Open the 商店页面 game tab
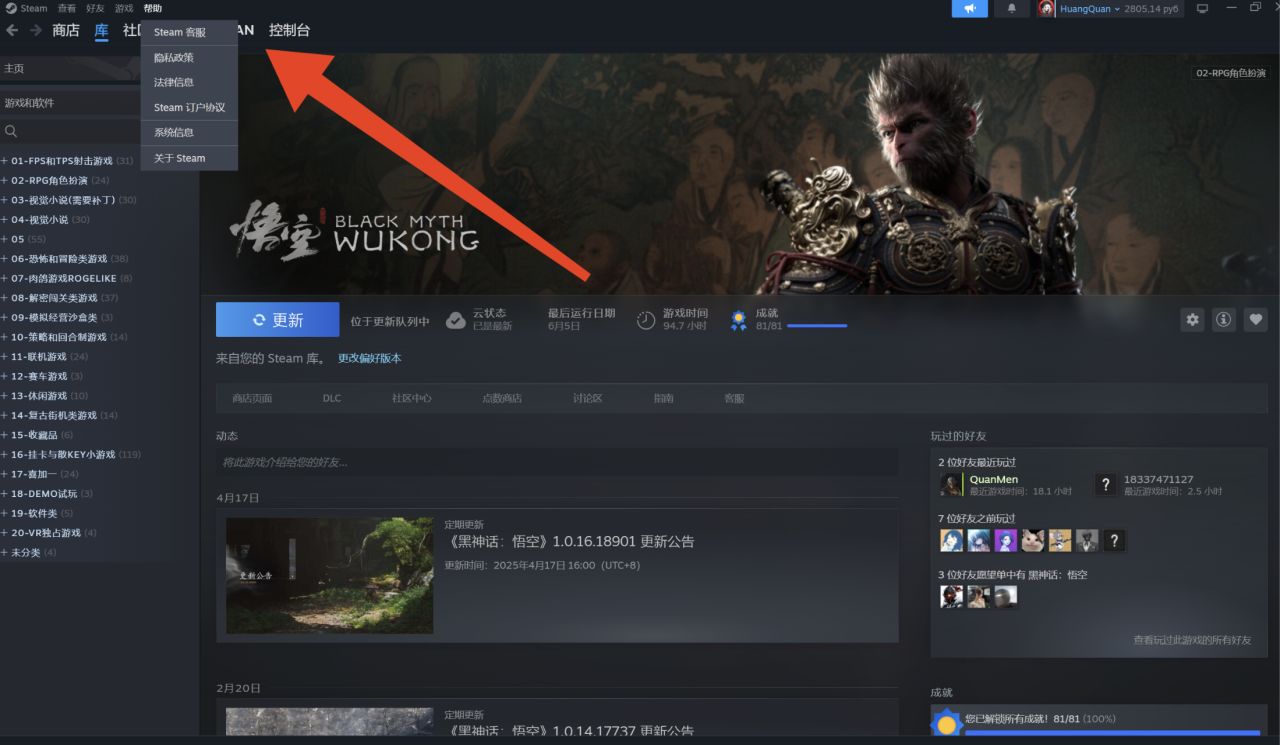 (x=252, y=398)
